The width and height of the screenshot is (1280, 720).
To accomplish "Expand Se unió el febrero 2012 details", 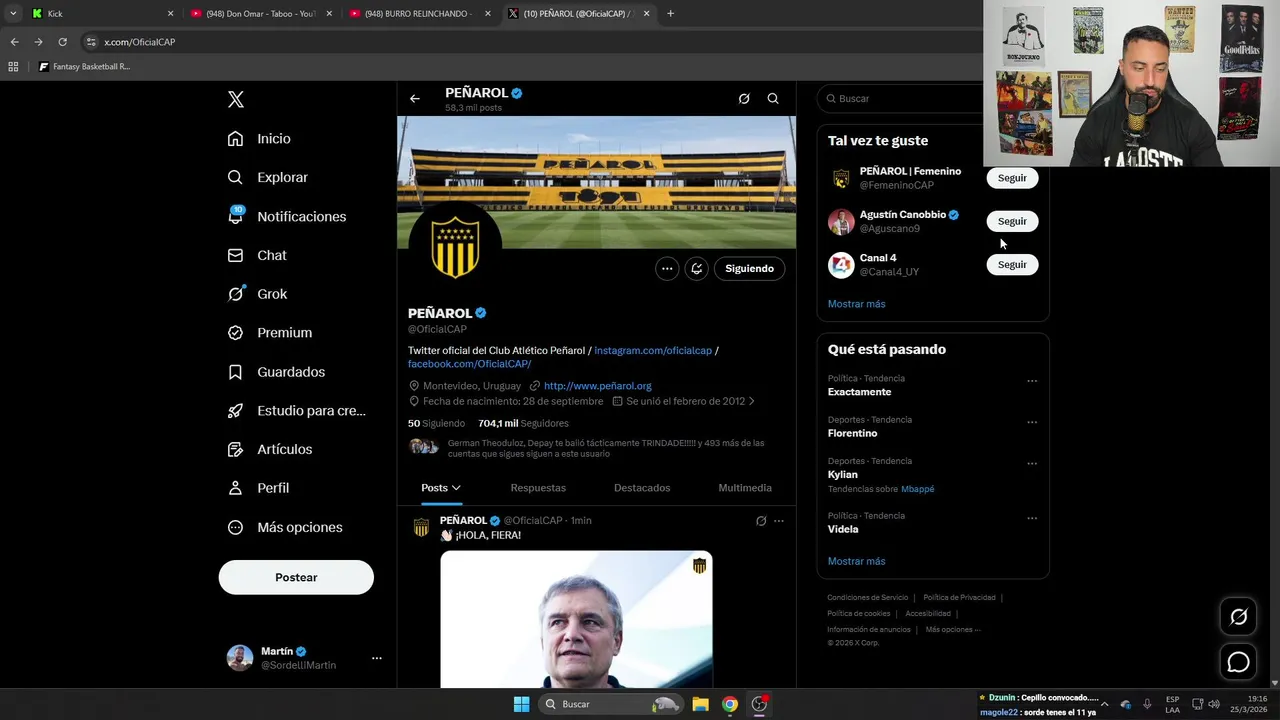I will point(684,401).
